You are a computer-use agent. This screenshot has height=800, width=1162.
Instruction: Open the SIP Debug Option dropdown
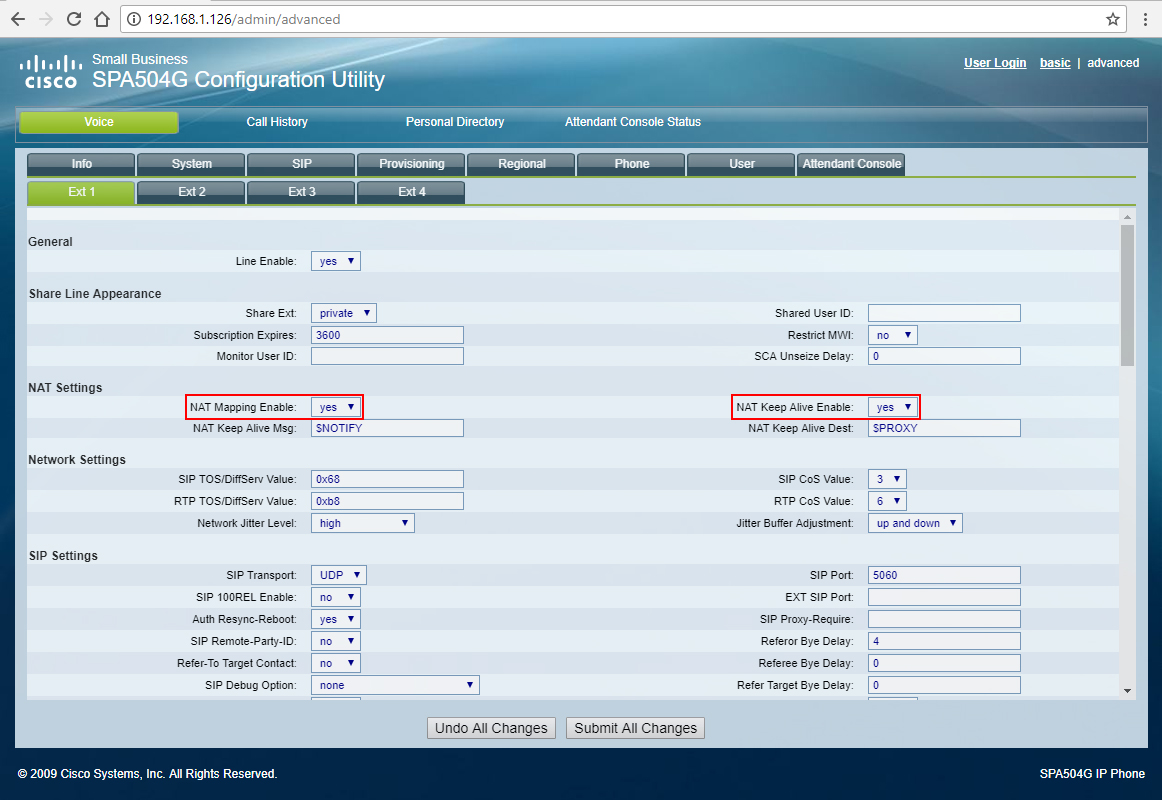tap(395, 685)
